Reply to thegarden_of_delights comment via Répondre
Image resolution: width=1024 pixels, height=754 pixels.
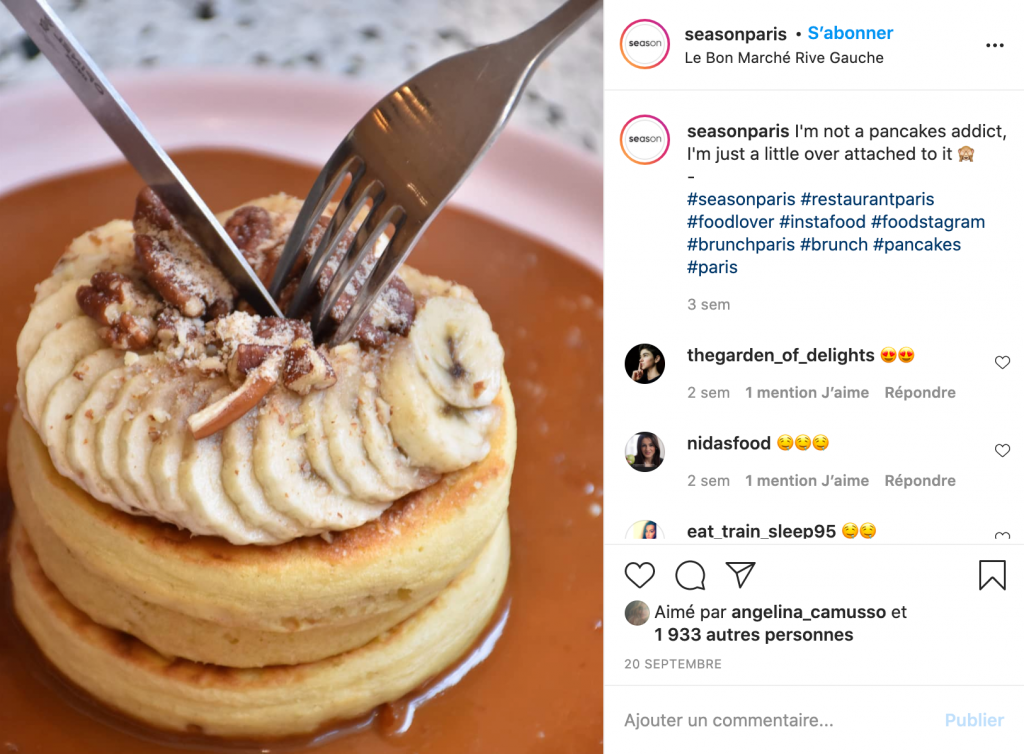click(920, 392)
